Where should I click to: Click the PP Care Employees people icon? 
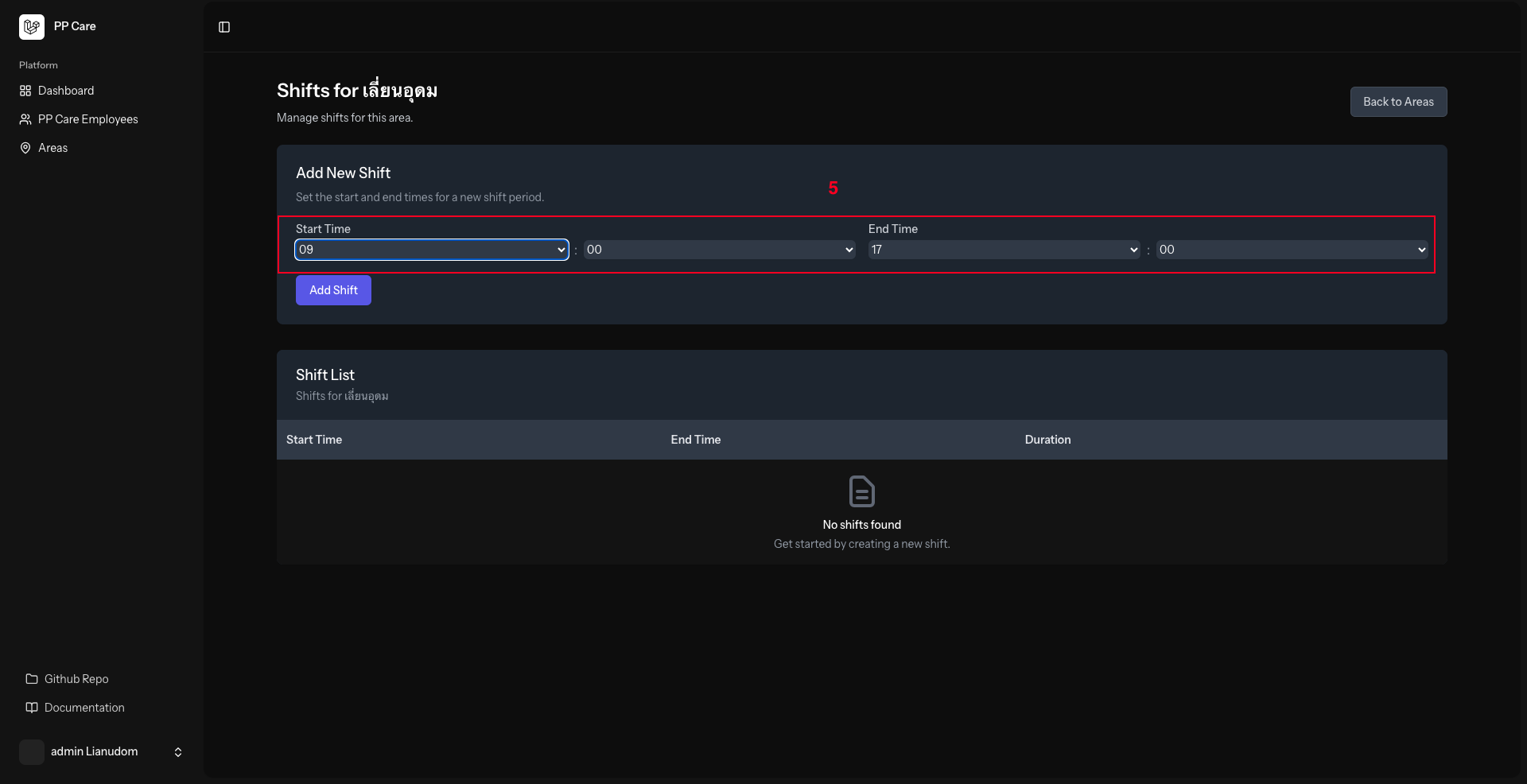25,119
